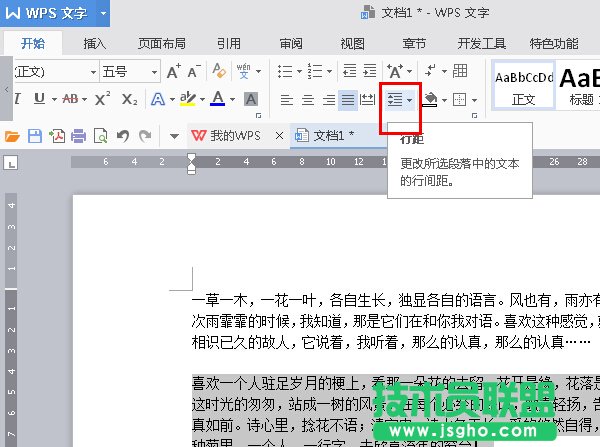Click the clear formatting eraser icon
The height and width of the screenshot is (447, 600).
pos(220,71)
